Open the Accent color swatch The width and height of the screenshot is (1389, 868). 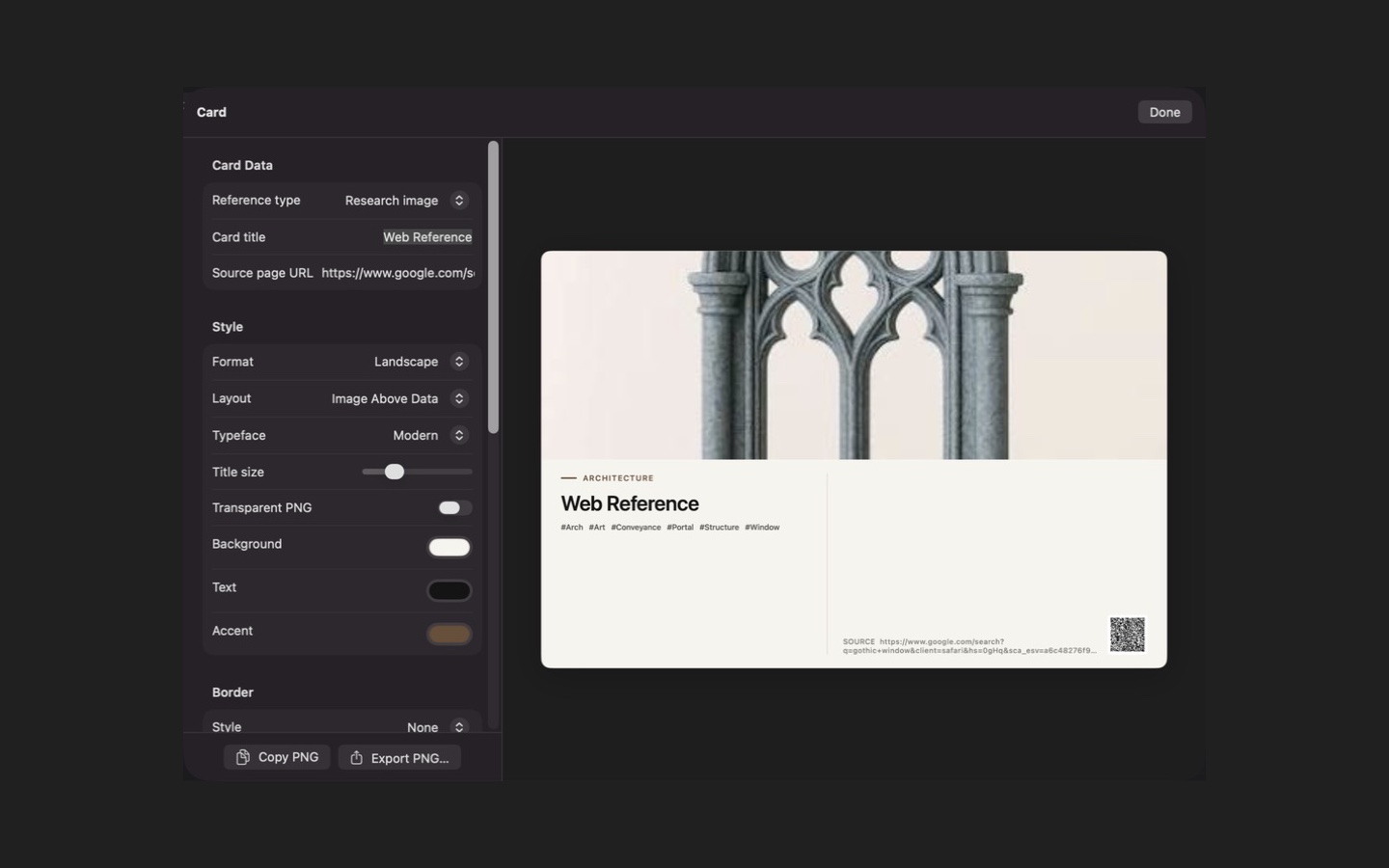(x=449, y=635)
